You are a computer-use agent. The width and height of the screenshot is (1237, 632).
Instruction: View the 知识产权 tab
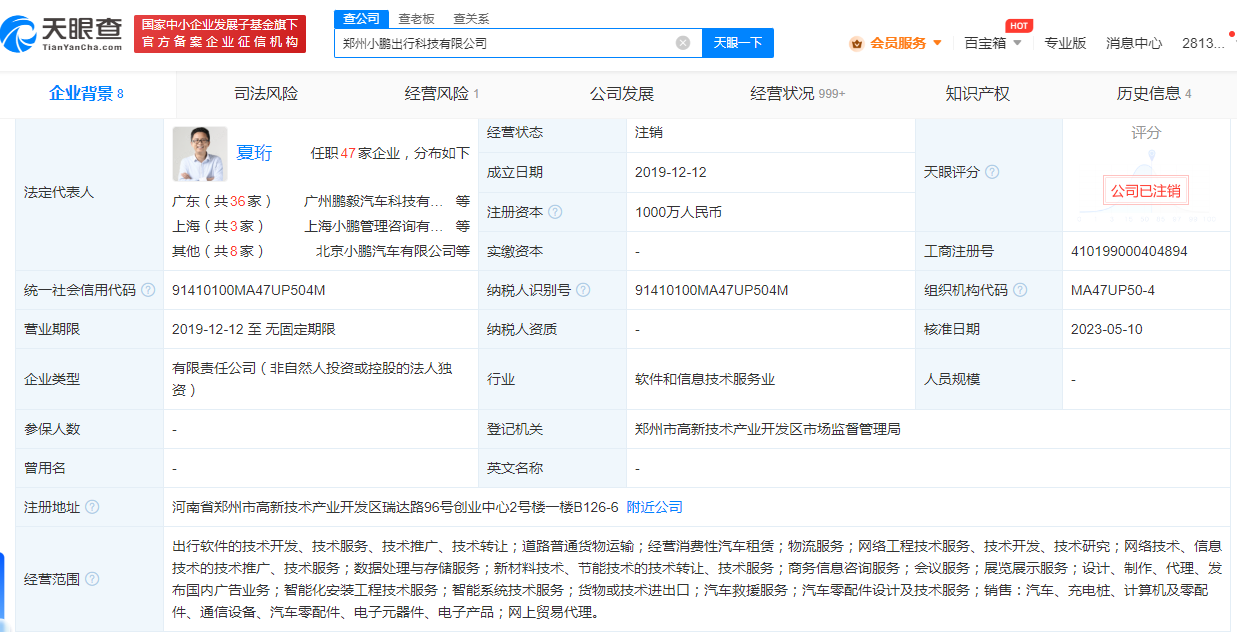[x=978, y=94]
